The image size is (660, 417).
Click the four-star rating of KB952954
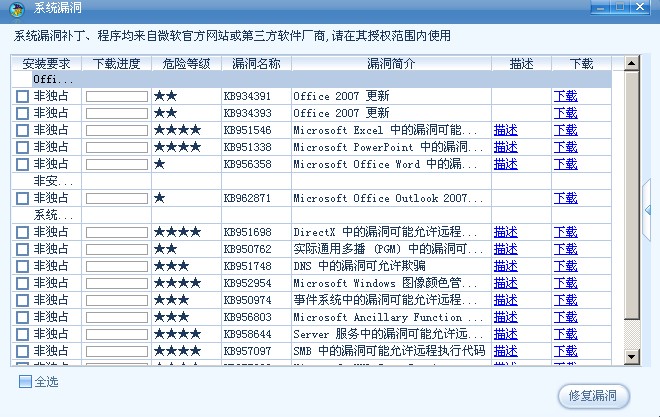(x=177, y=283)
